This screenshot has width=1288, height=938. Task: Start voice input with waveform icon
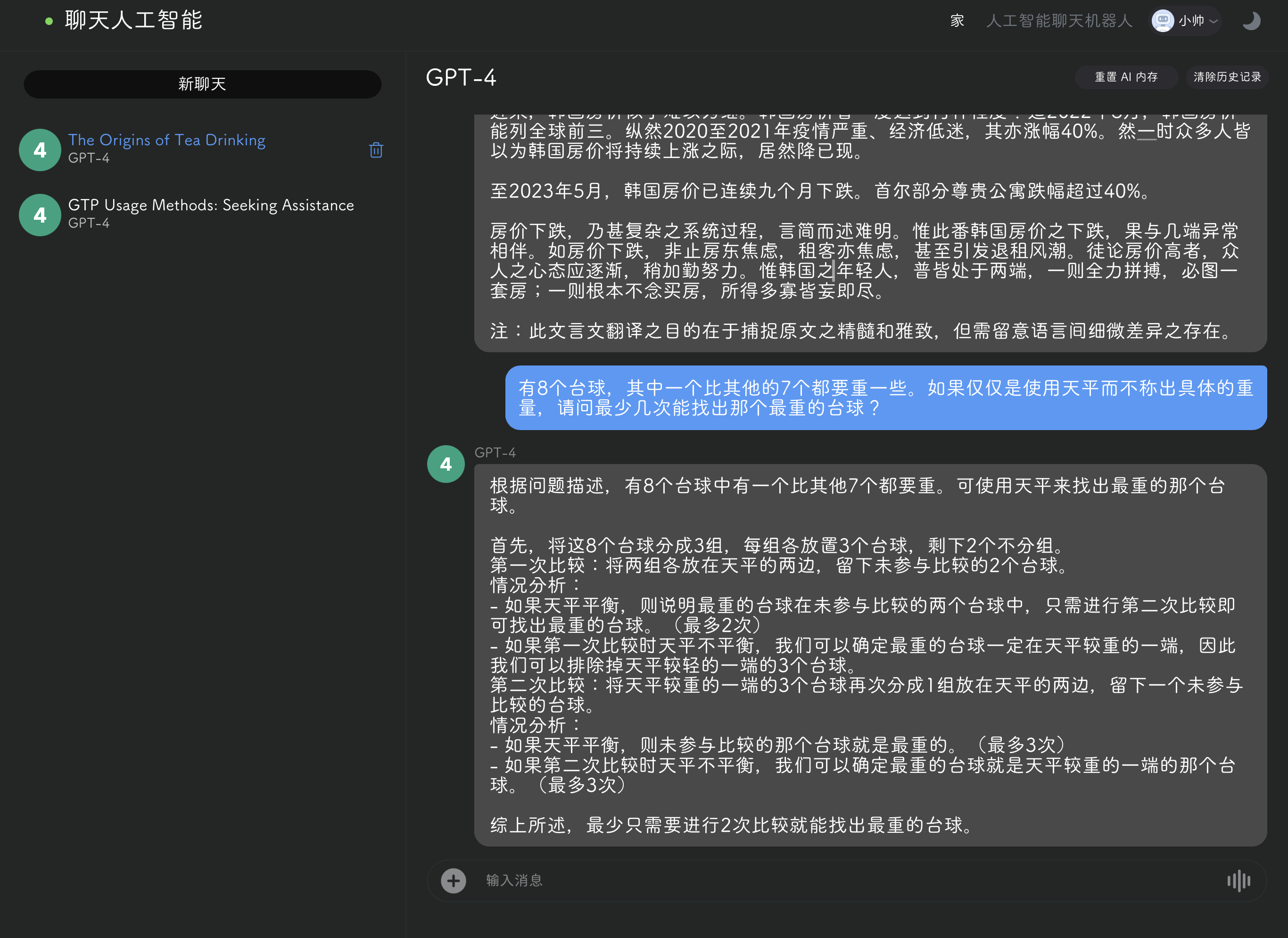click(x=1238, y=880)
